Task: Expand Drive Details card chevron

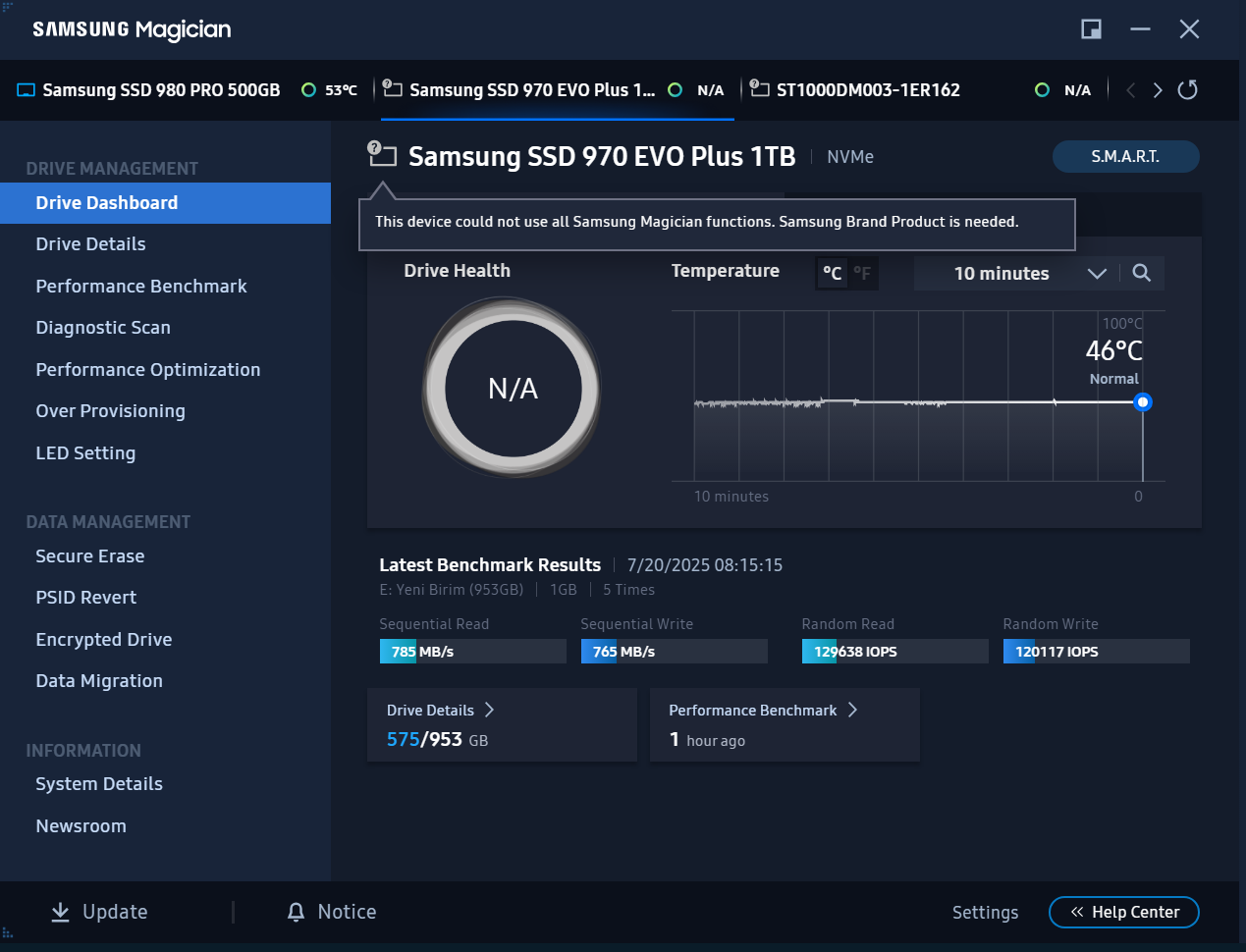Action: (x=489, y=710)
